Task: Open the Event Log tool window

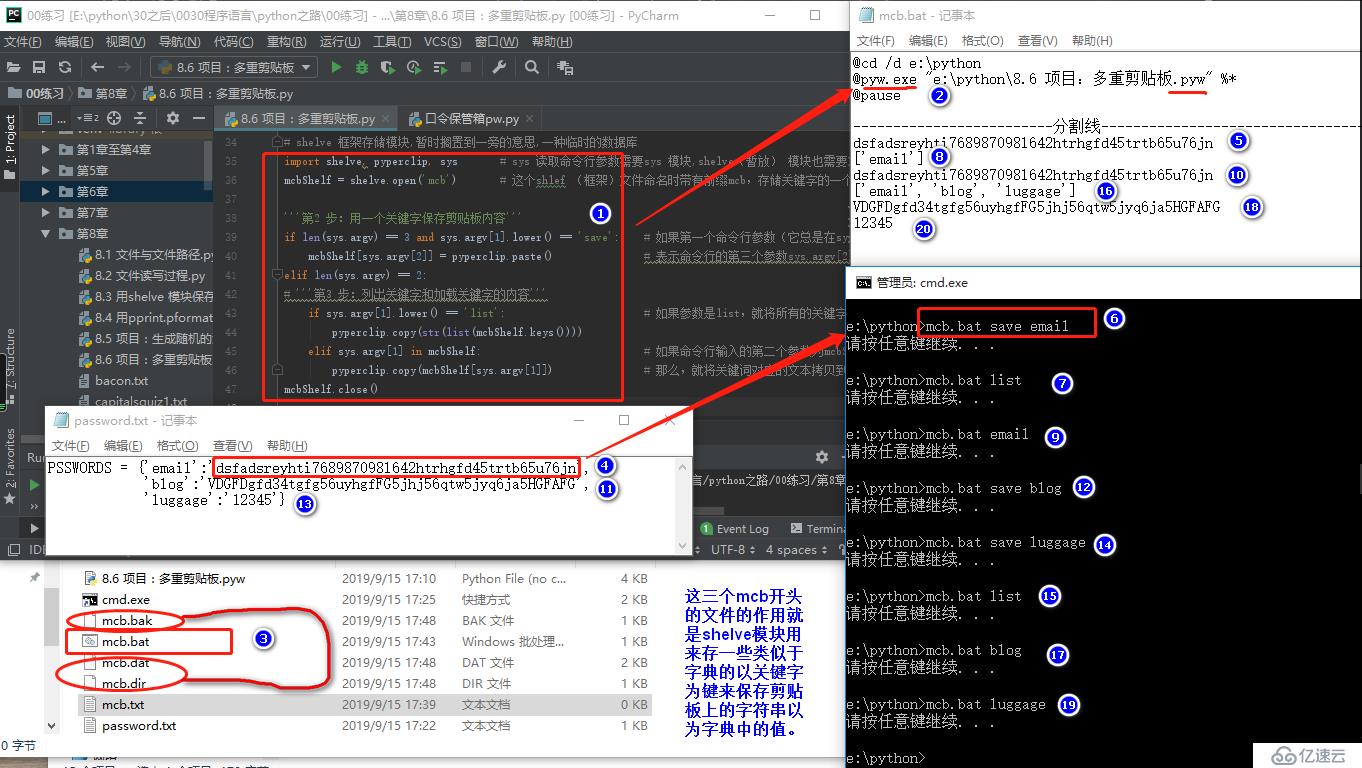Action: 735,529
